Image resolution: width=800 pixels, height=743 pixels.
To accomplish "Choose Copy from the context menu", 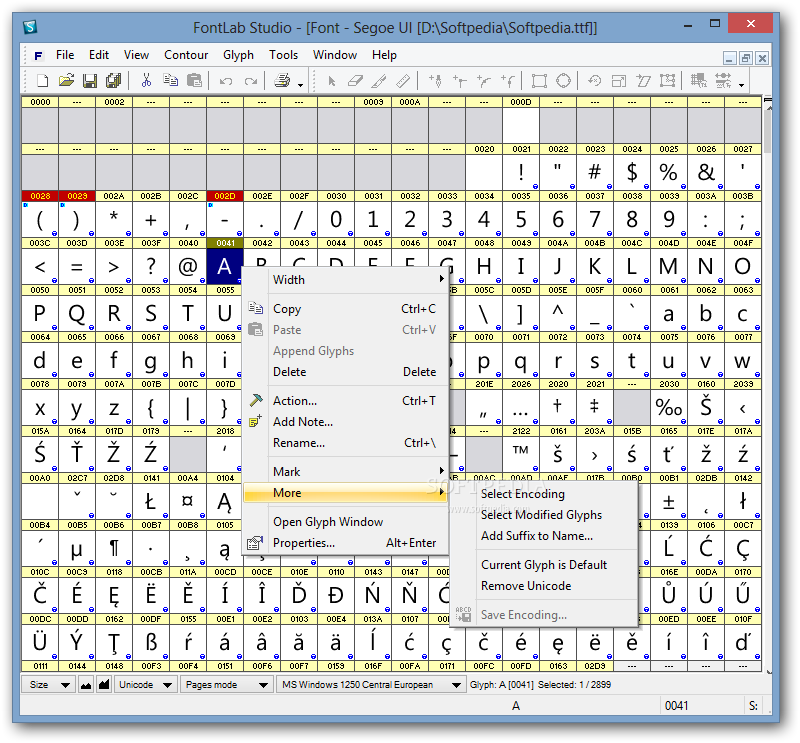I will point(345,309).
